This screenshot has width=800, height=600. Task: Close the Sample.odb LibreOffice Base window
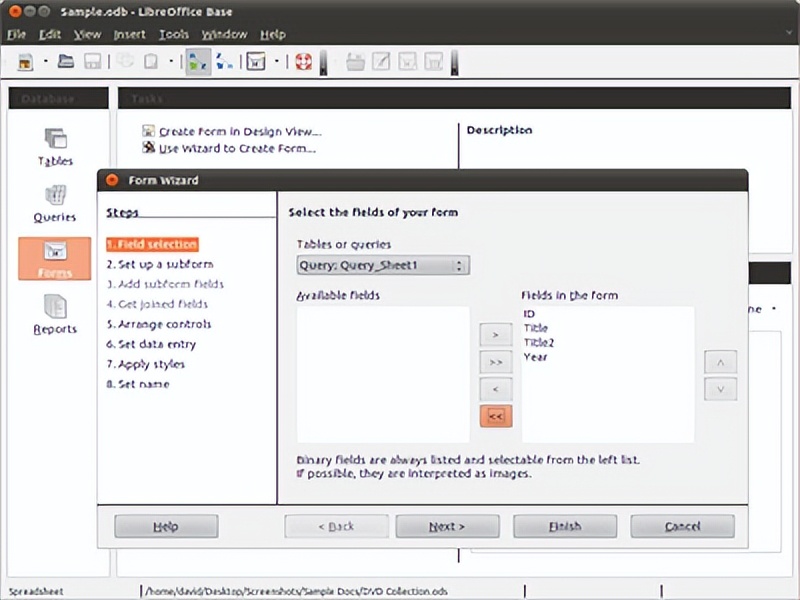pyautogui.click(x=15, y=11)
